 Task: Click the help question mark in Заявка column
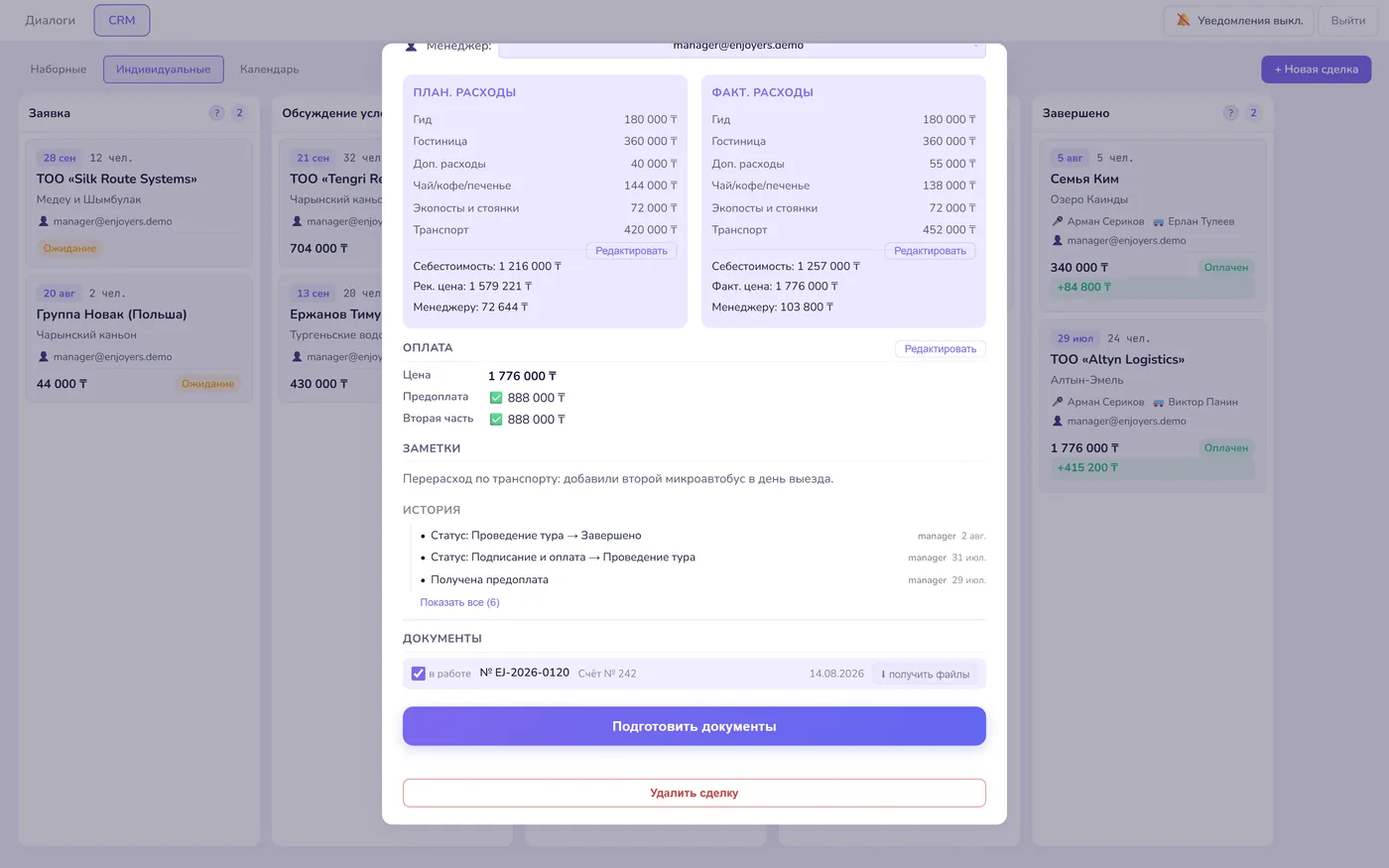(x=216, y=113)
